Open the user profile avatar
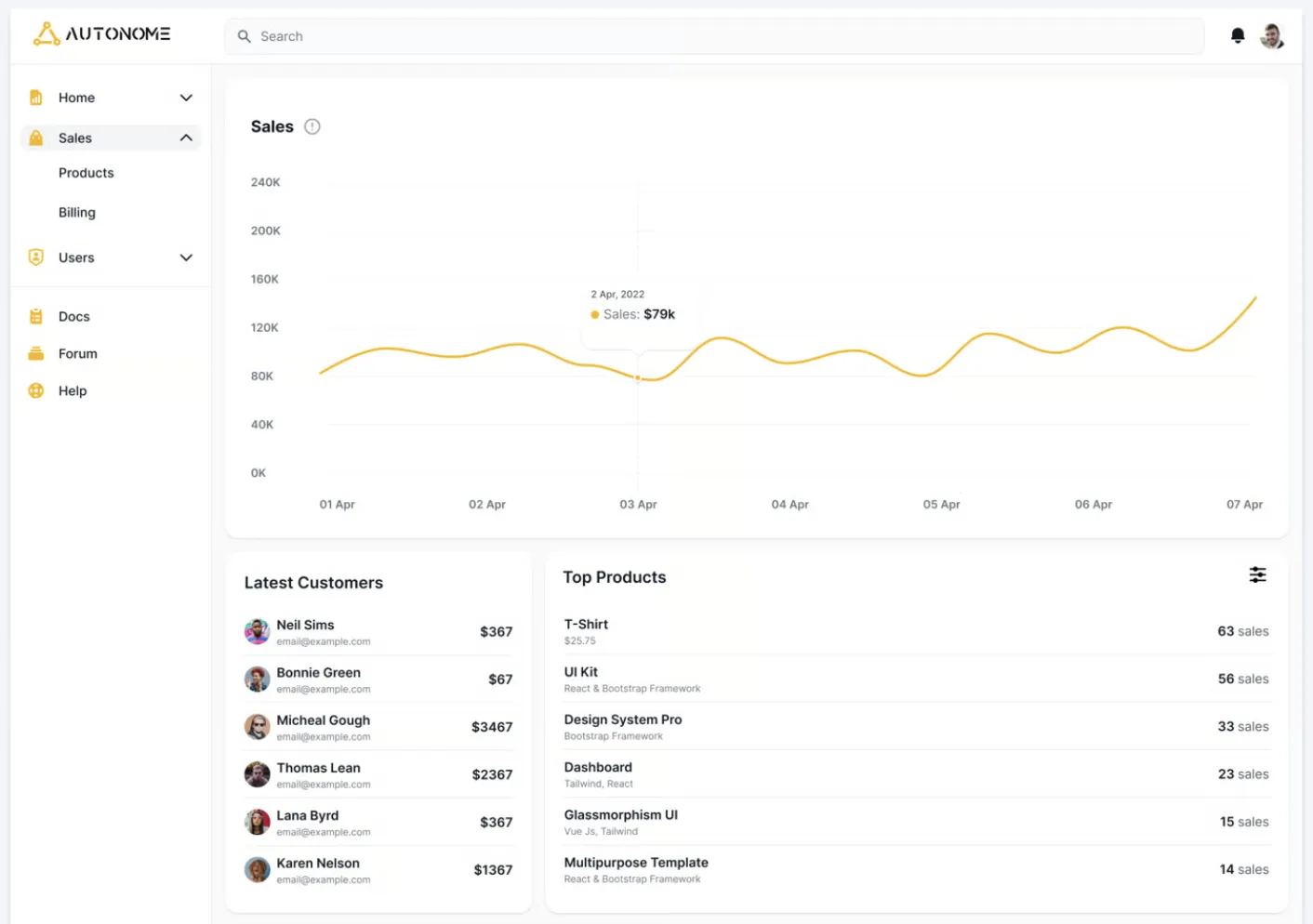 coord(1272,36)
